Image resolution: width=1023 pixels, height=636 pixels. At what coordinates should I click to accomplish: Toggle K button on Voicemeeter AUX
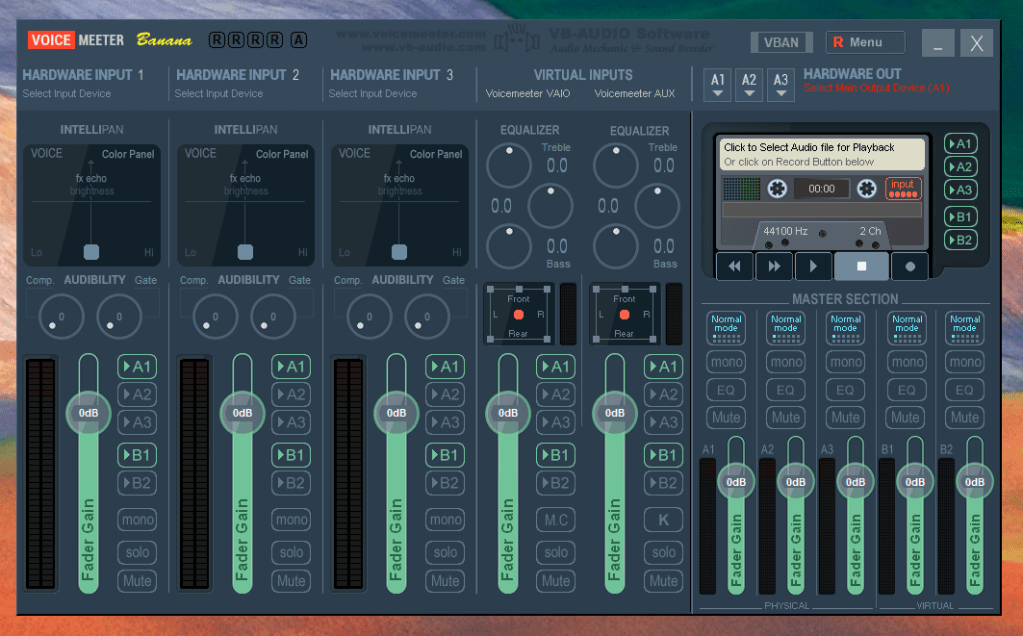(x=664, y=520)
